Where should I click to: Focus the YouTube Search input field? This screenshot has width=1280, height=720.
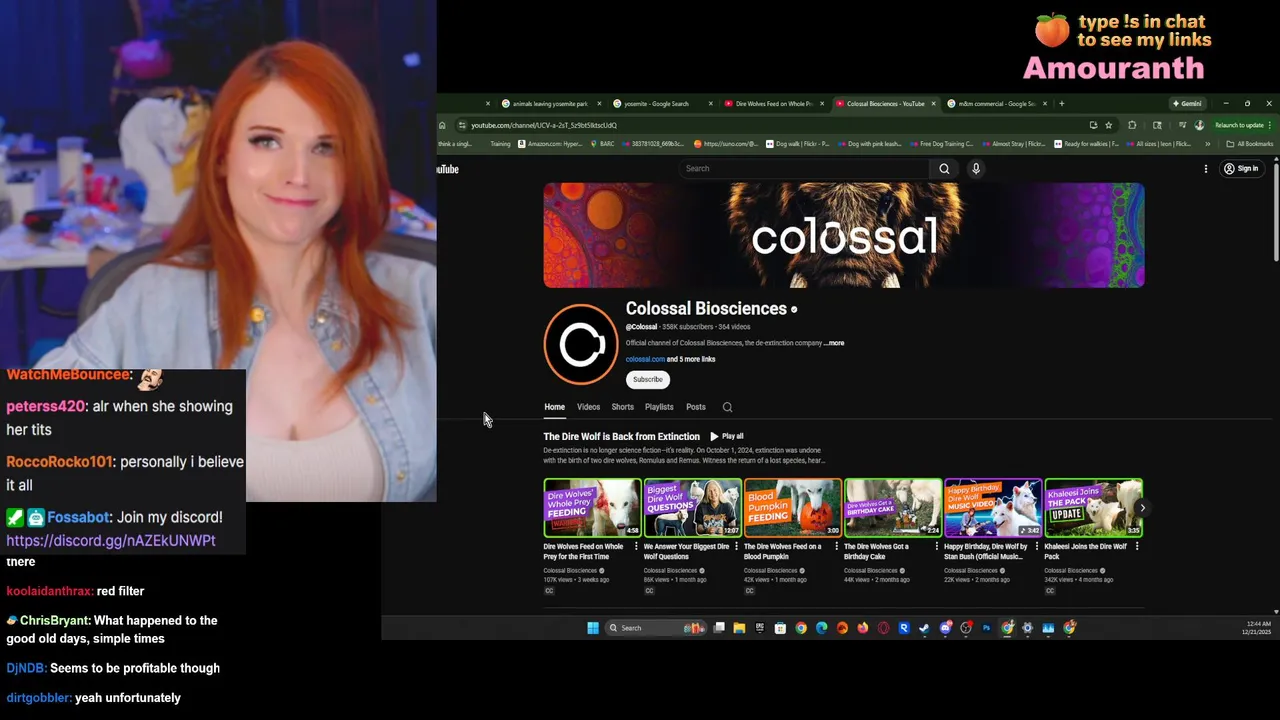(x=806, y=169)
